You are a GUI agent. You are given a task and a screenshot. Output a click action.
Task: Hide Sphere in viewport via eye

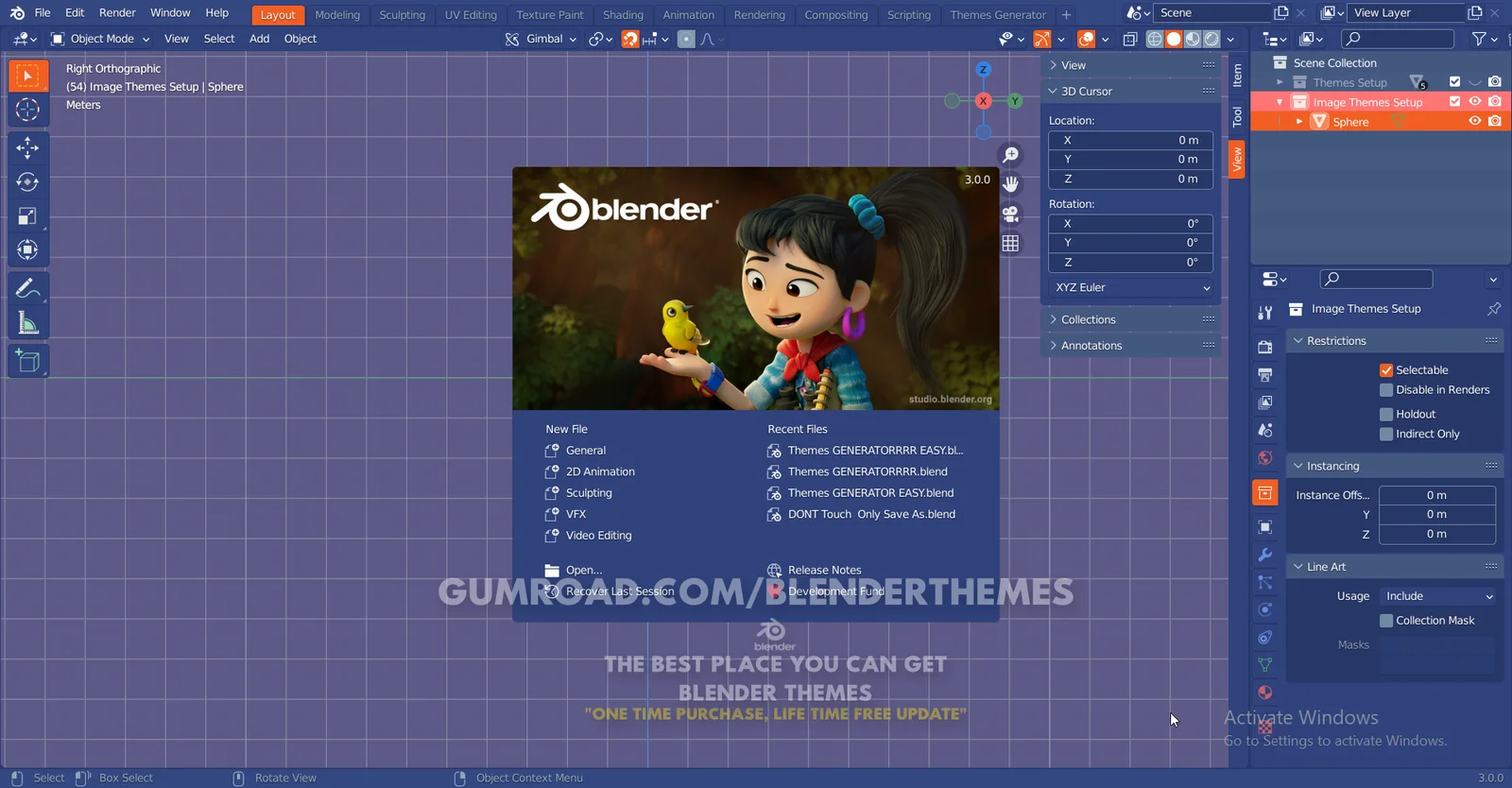tap(1474, 121)
